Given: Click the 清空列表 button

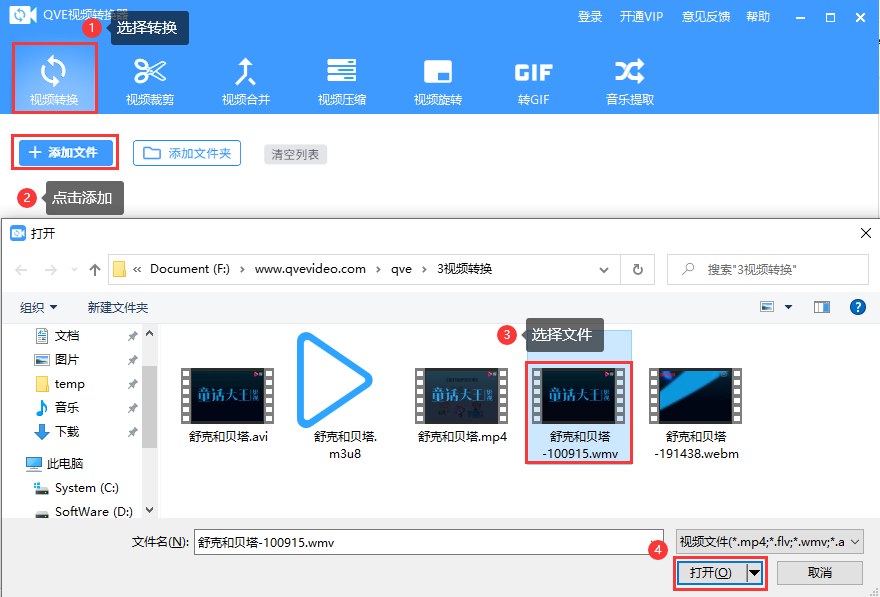Looking at the screenshot, I should pos(295,154).
